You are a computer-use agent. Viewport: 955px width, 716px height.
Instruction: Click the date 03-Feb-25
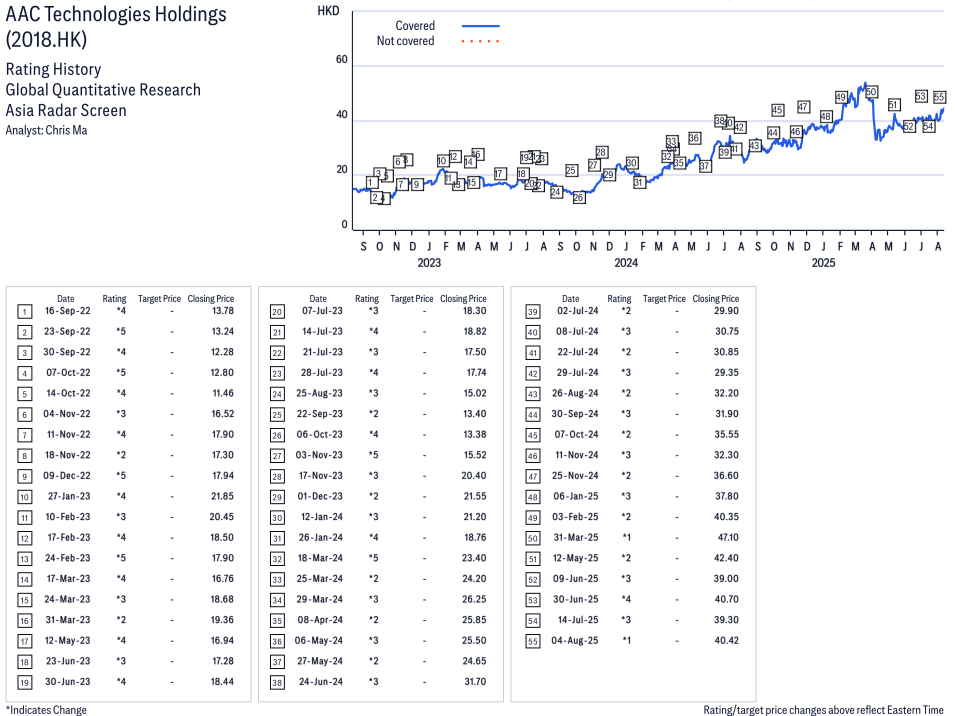[x=575, y=517]
